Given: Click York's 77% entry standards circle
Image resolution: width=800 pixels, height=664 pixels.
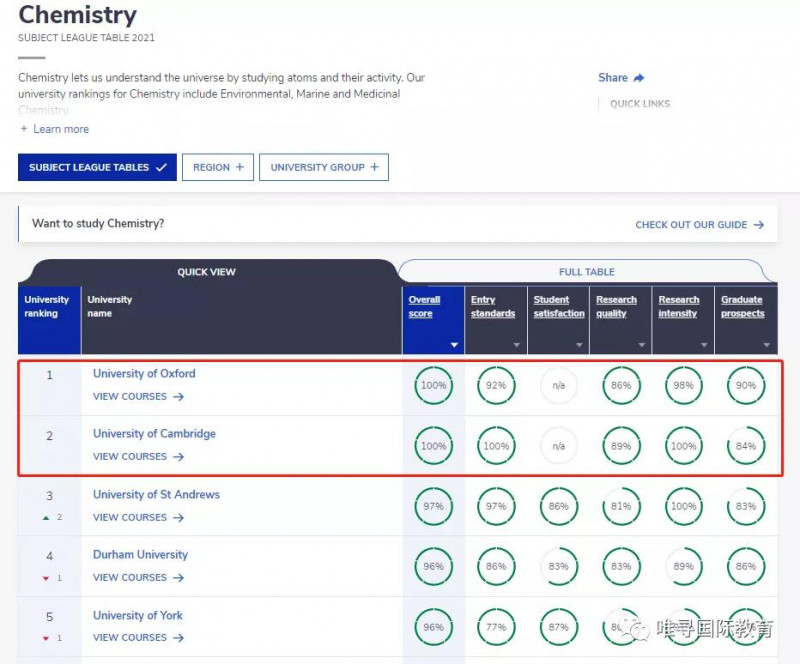Looking at the screenshot, I should point(496,627).
